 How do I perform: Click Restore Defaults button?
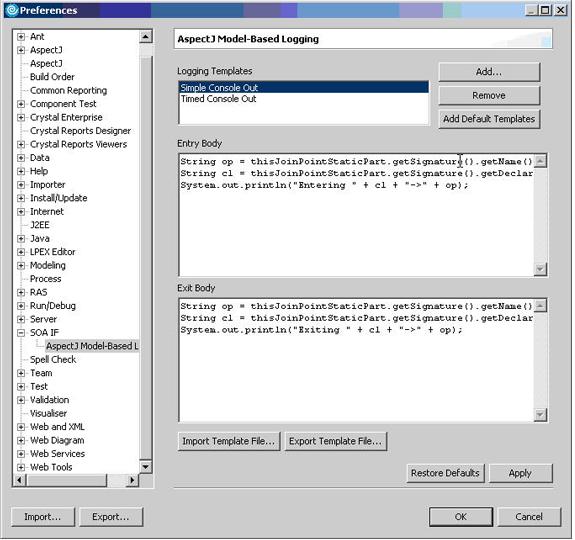pyautogui.click(x=446, y=474)
